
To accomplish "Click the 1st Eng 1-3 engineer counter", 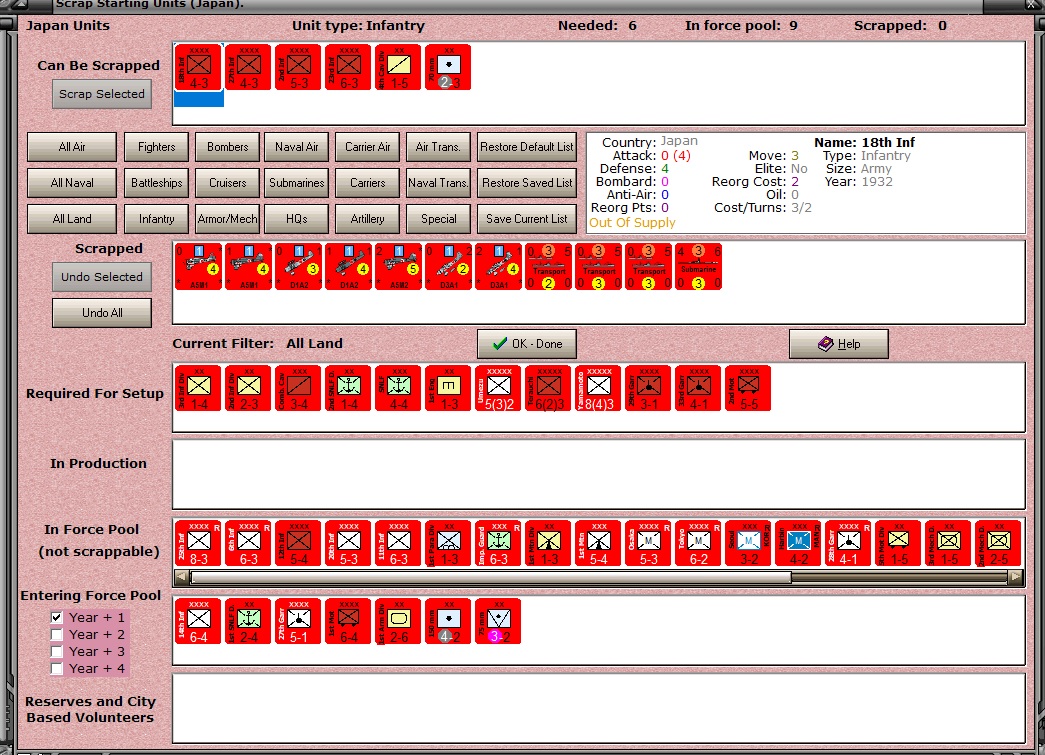I will [x=449, y=388].
